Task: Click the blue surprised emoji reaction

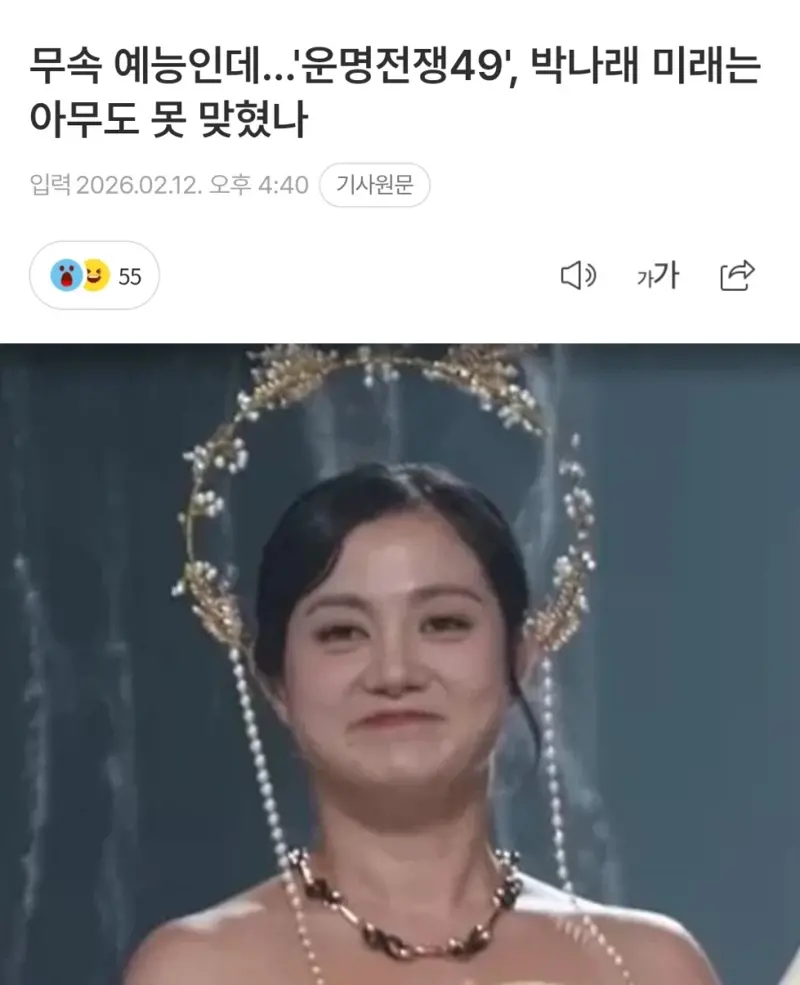Action: [66, 275]
